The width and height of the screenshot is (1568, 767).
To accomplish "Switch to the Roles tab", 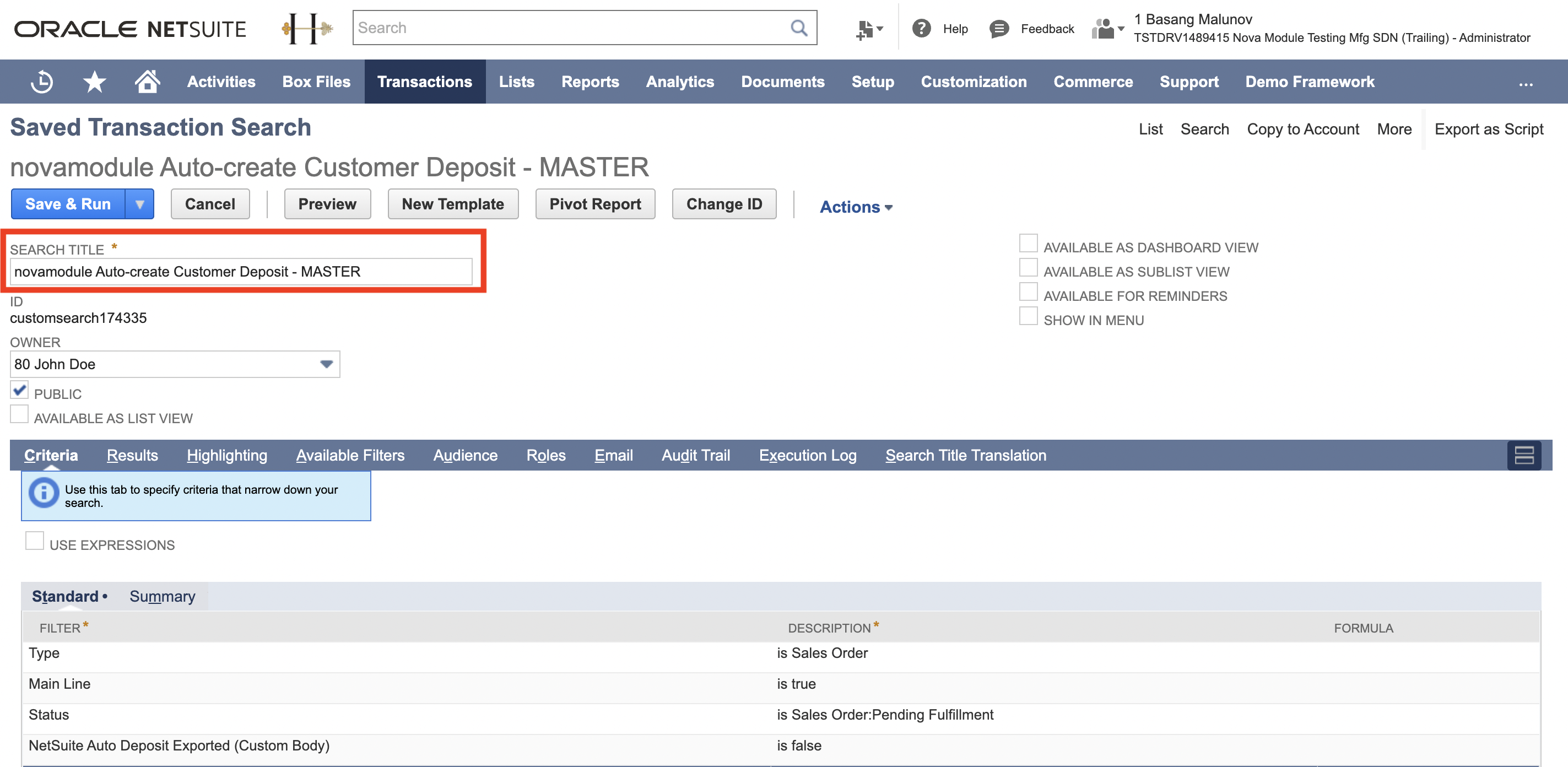I will pos(545,455).
